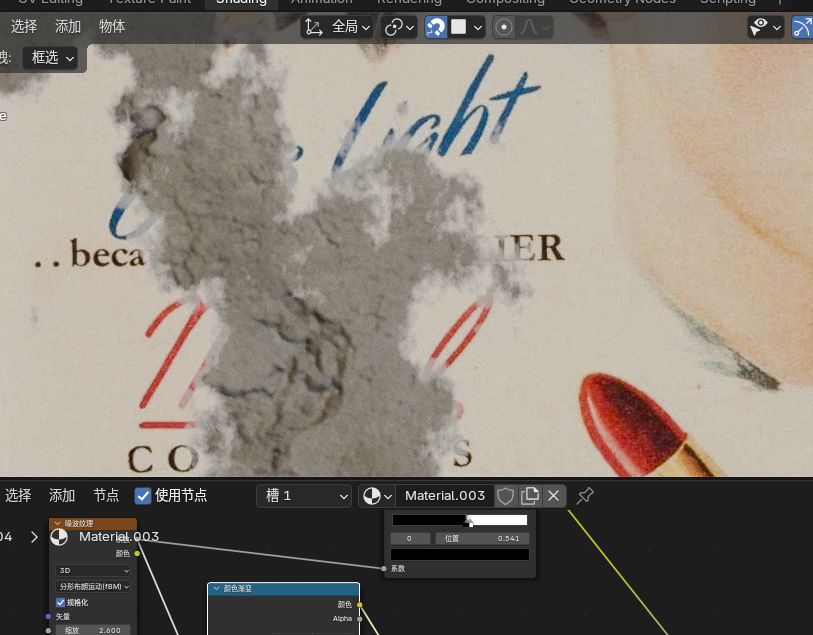This screenshot has height=635, width=813.
Task: Open the 添加 menu in the node editor
Action: pos(62,496)
